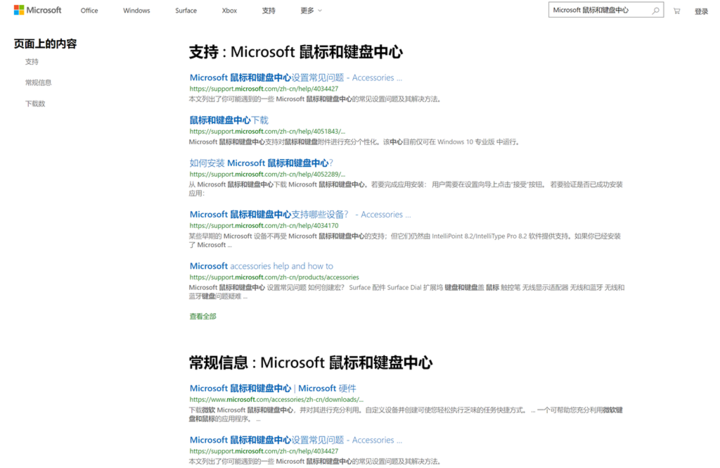This screenshot has height=468, width=720.
Task: Open the 支持 menu item
Action: tap(269, 11)
